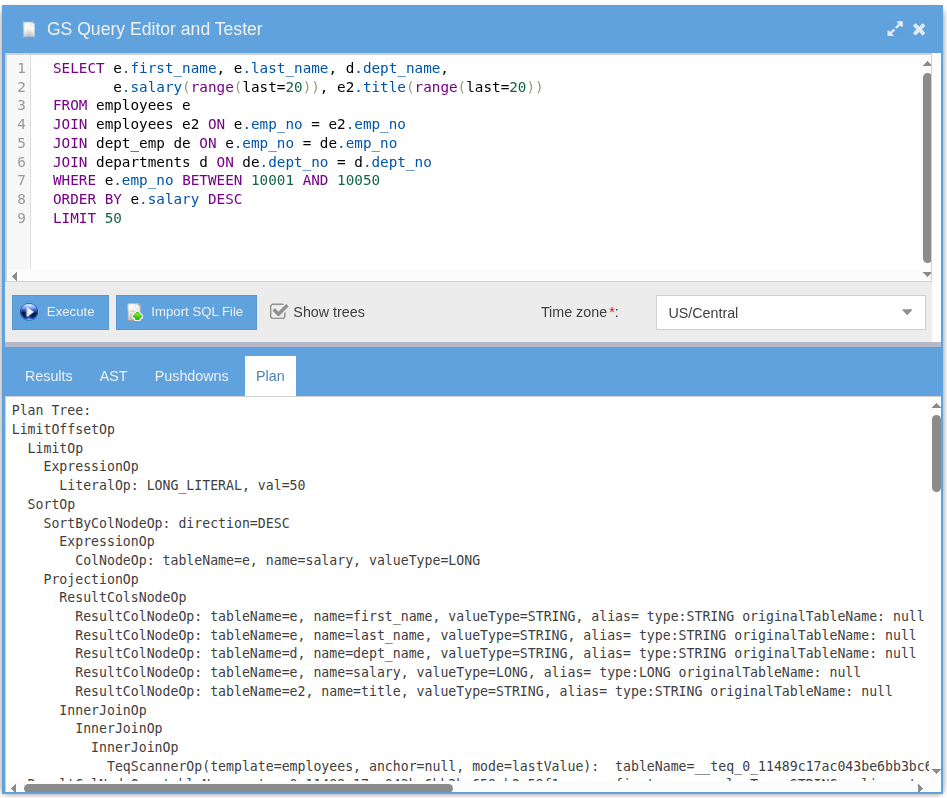Screen dimensions: 947x798
Task: Click 'SortByColNodeOp: direction=DESC' line
Action: point(167,523)
